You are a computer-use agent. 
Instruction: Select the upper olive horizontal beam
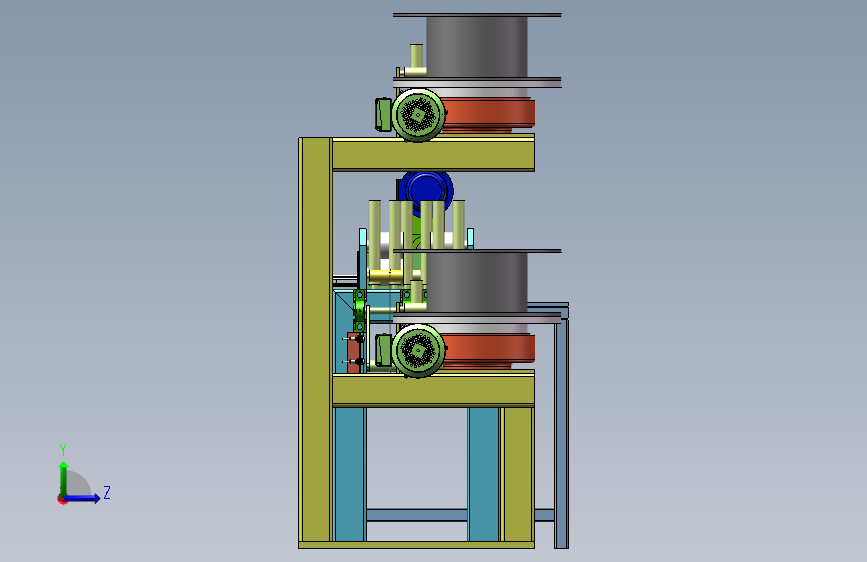(x=434, y=154)
